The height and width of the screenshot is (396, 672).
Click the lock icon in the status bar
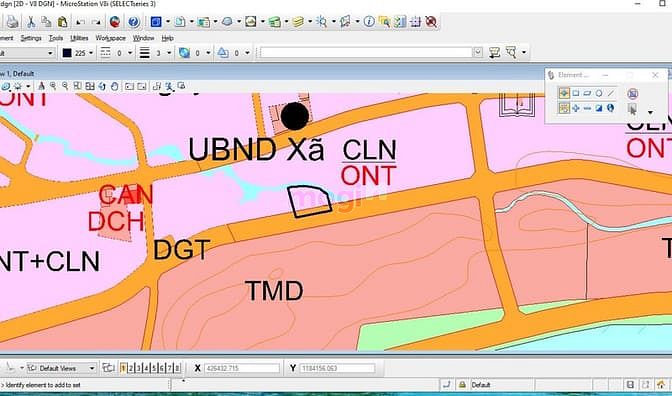pyautogui.click(x=462, y=384)
